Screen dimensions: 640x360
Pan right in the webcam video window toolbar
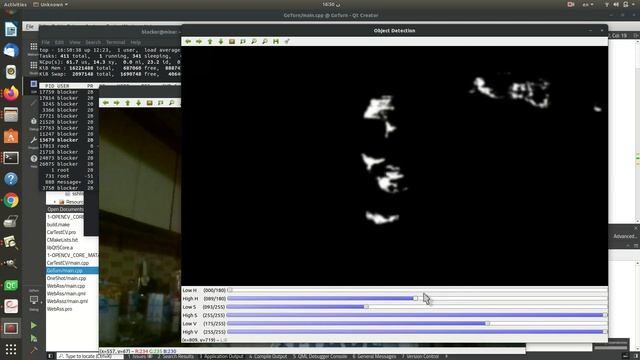(x=117, y=103)
